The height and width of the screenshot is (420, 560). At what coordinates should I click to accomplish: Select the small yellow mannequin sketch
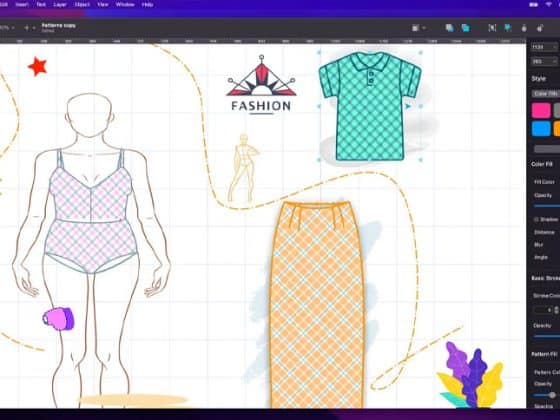click(243, 168)
